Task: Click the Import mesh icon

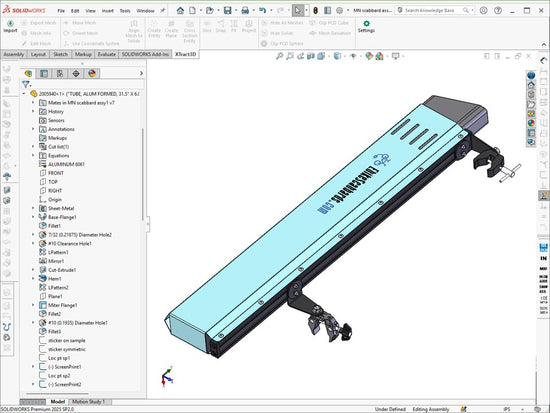Action: [x=10, y=26]
